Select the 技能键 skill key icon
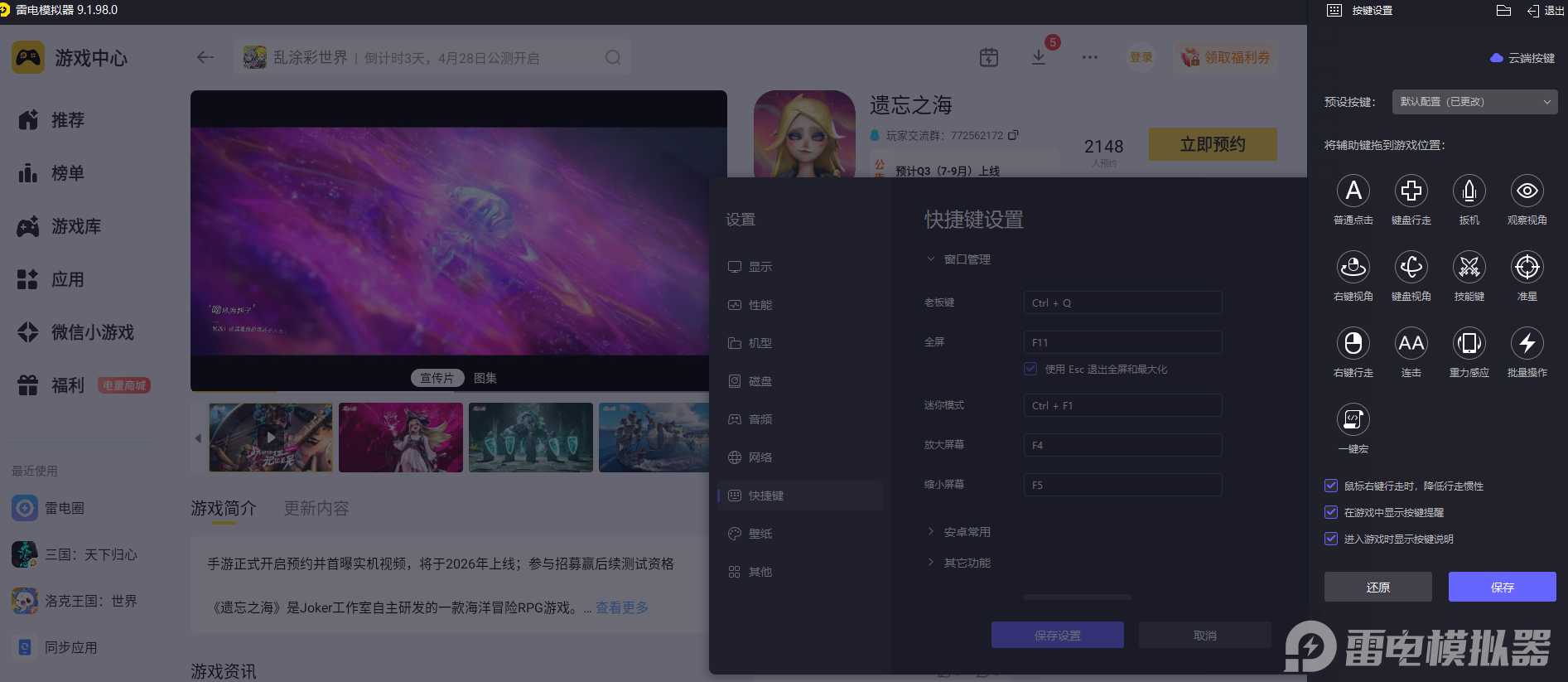Image resolution: width=1568 pixels, height=682 pixels. click(x=1469, y=268)
